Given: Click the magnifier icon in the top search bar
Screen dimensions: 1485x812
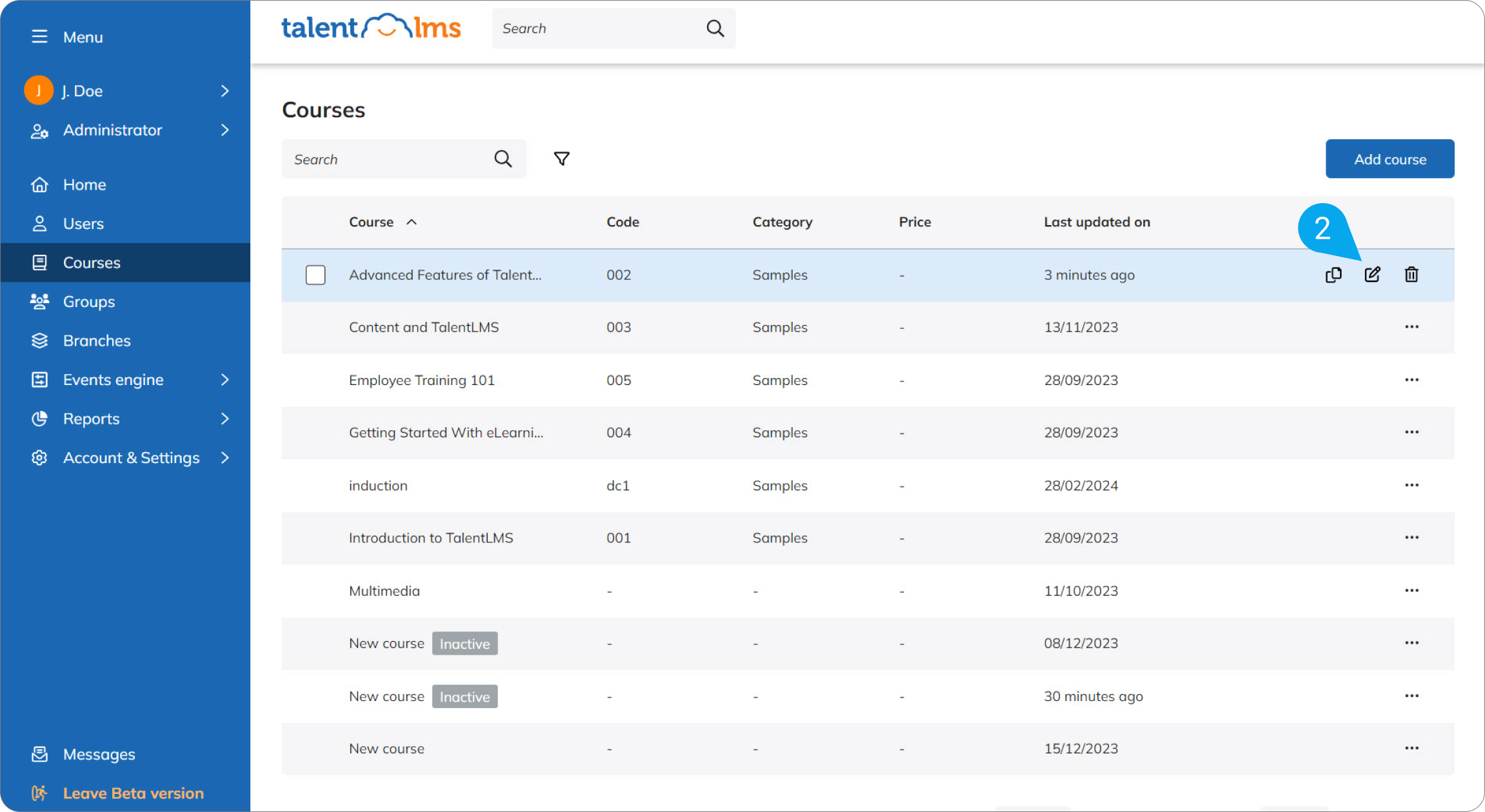Looking at the screenshot, I should tap(715, 28).
